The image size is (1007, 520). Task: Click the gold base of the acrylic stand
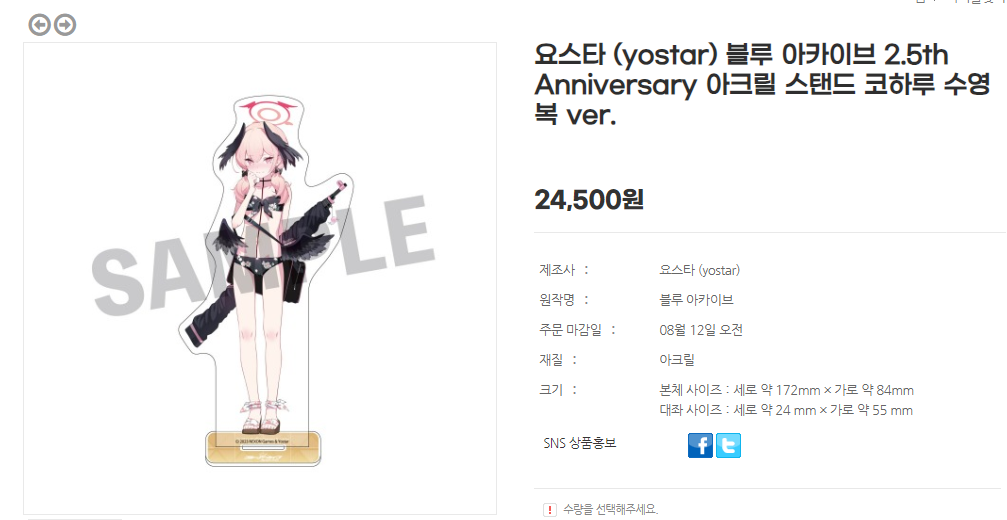[x=263, y=449]
